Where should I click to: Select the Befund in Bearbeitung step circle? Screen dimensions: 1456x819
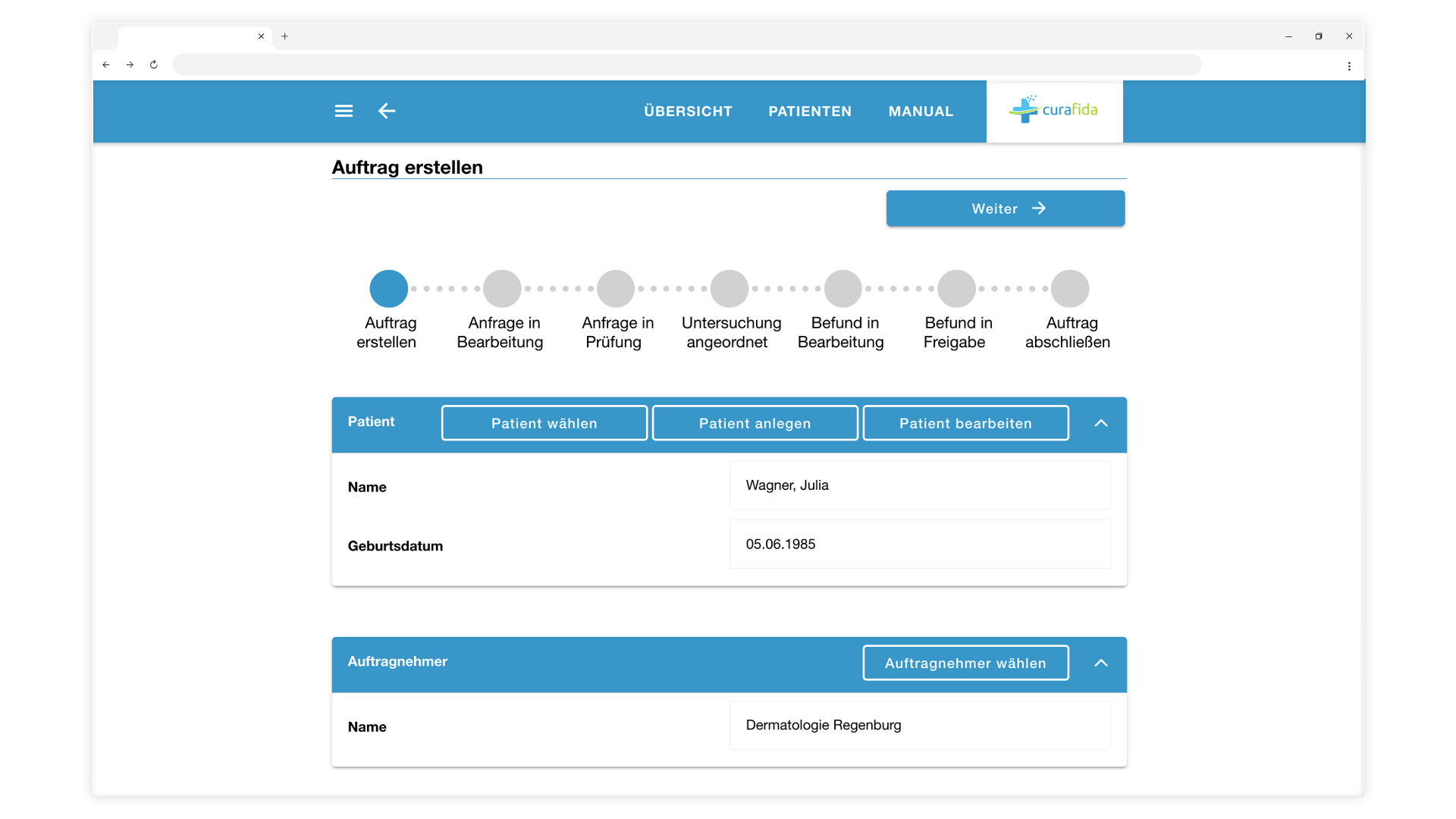tap(843, 289)
